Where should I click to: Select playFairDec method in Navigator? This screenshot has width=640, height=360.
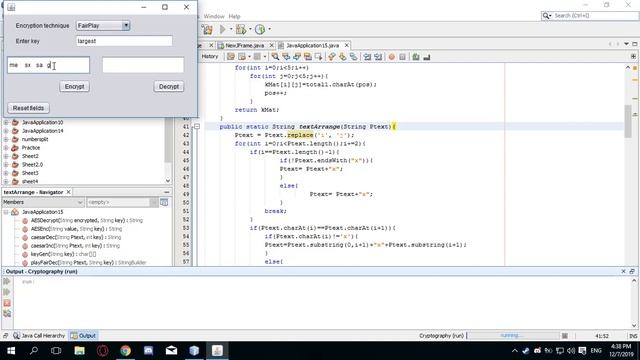(88, 262)
